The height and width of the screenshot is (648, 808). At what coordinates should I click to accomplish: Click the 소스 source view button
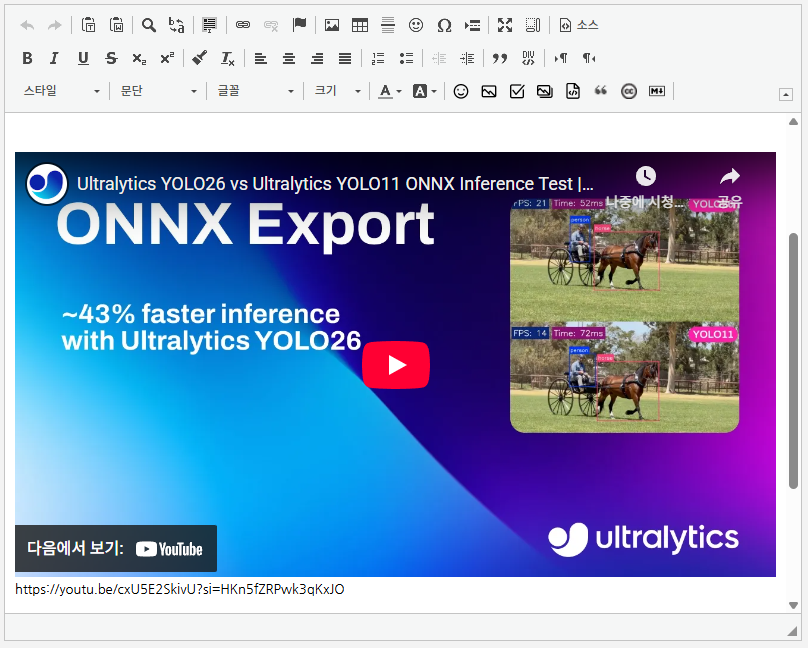pyautogui.click(x=578, y=25)
